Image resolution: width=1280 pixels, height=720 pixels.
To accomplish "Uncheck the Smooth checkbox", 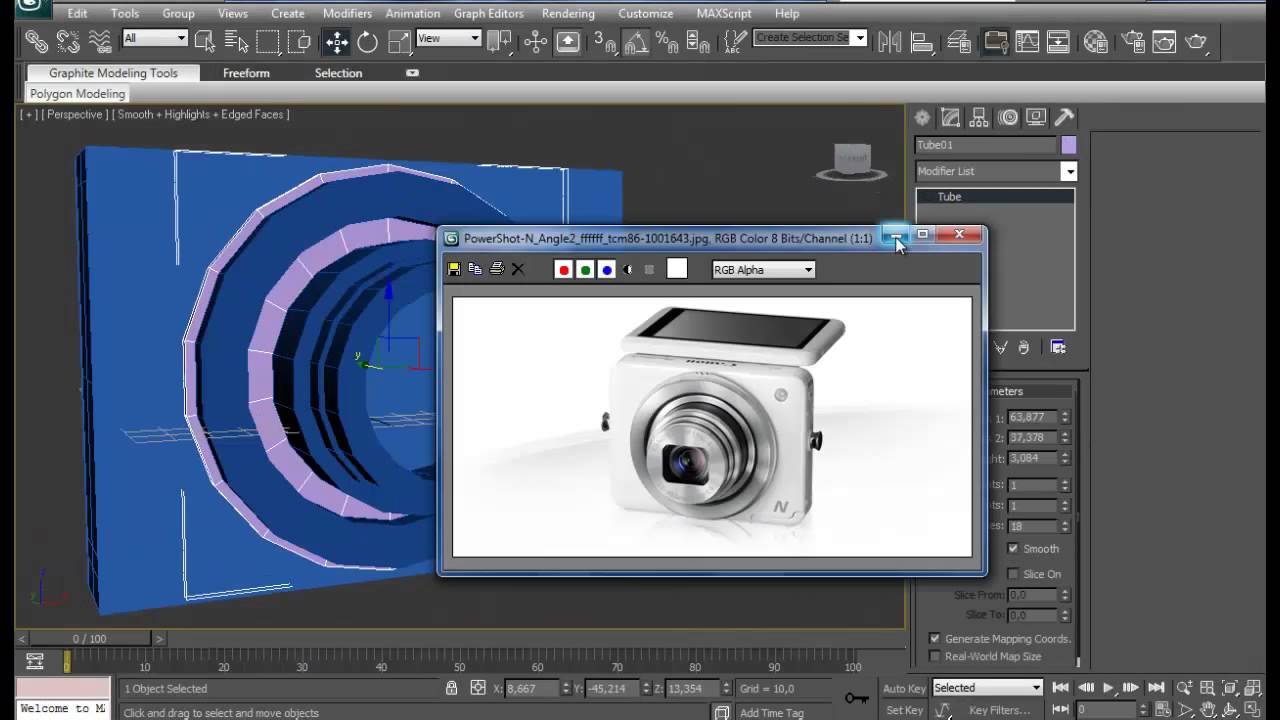I will coord(1013,549).
